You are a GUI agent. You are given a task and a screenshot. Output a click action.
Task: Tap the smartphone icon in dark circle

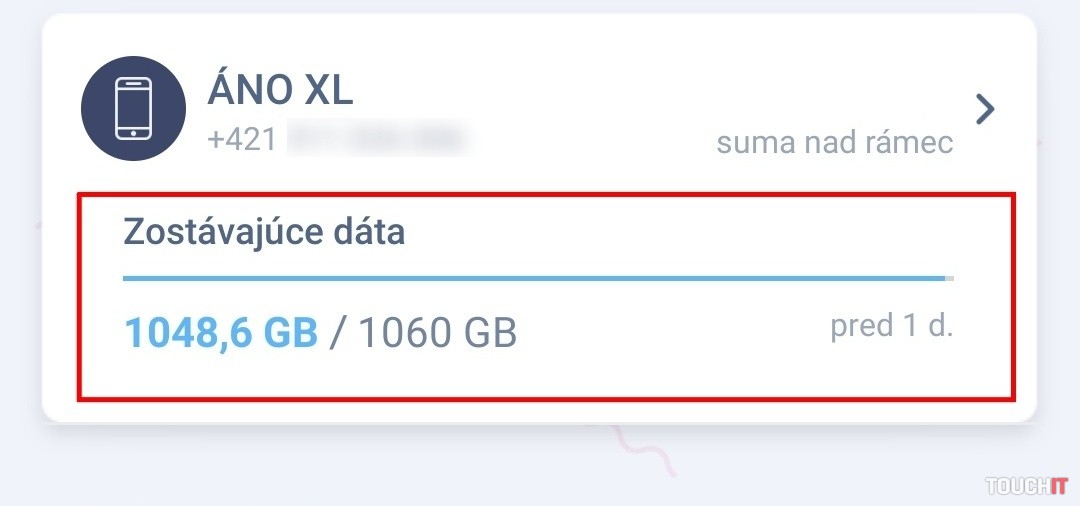[133, 108]
